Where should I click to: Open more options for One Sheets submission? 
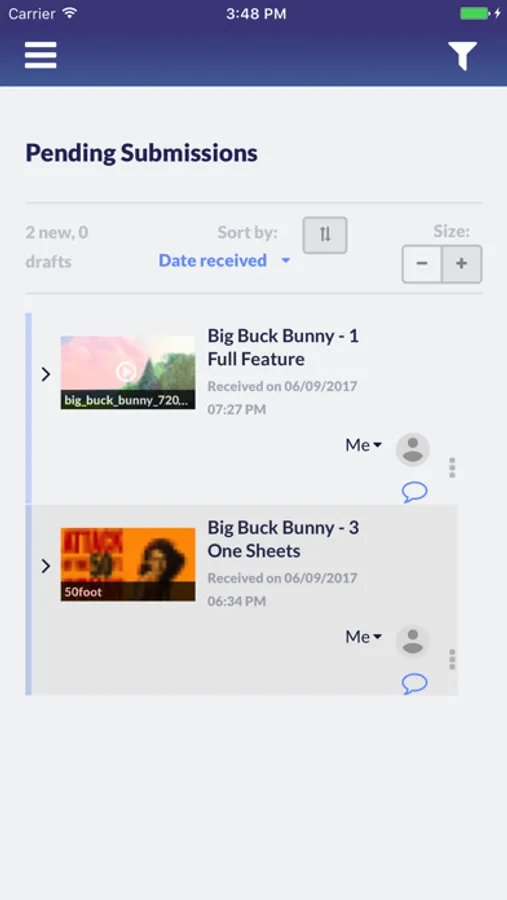452,660
